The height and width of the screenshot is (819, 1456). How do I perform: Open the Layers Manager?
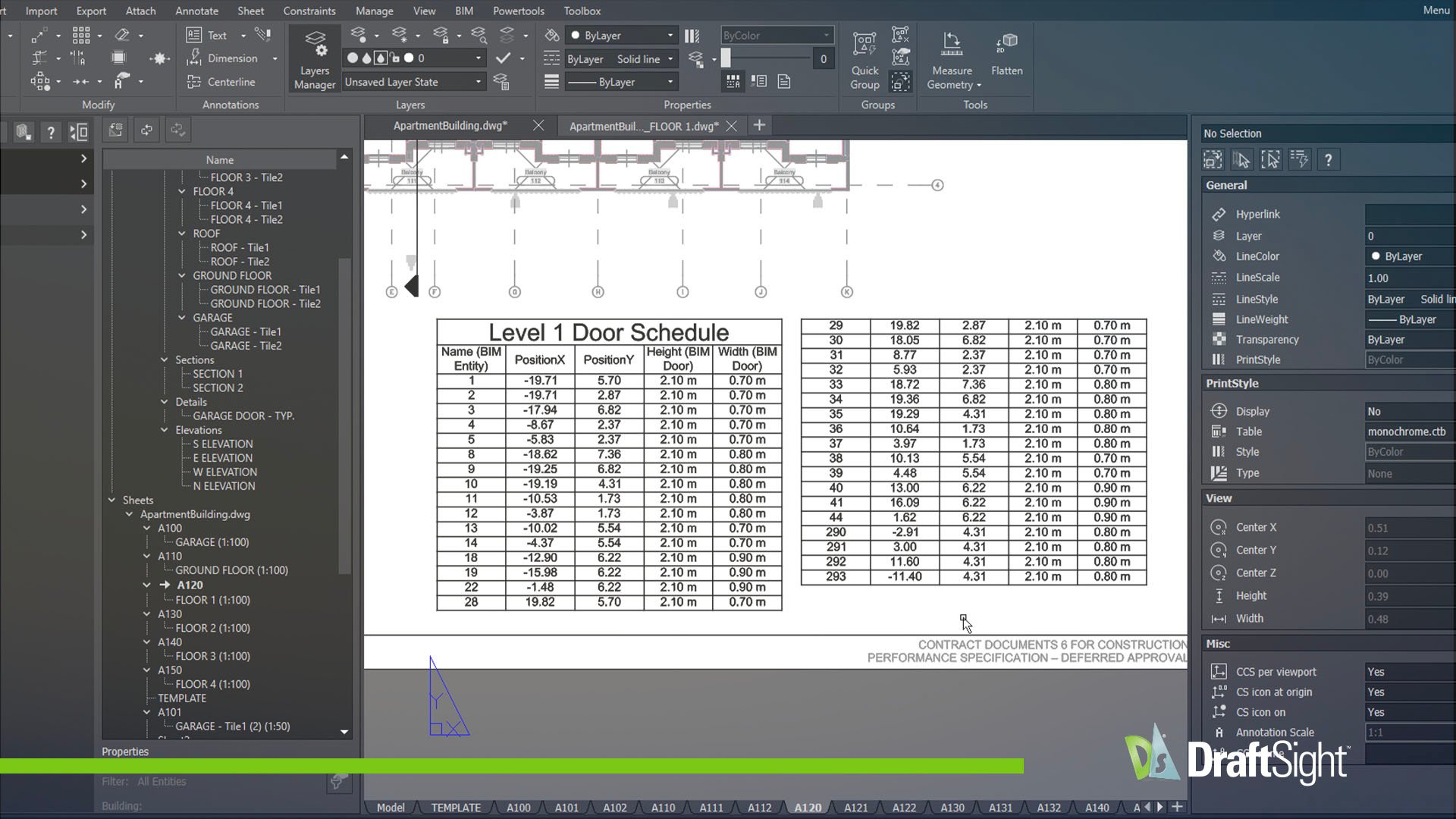(x=314, y=57)
